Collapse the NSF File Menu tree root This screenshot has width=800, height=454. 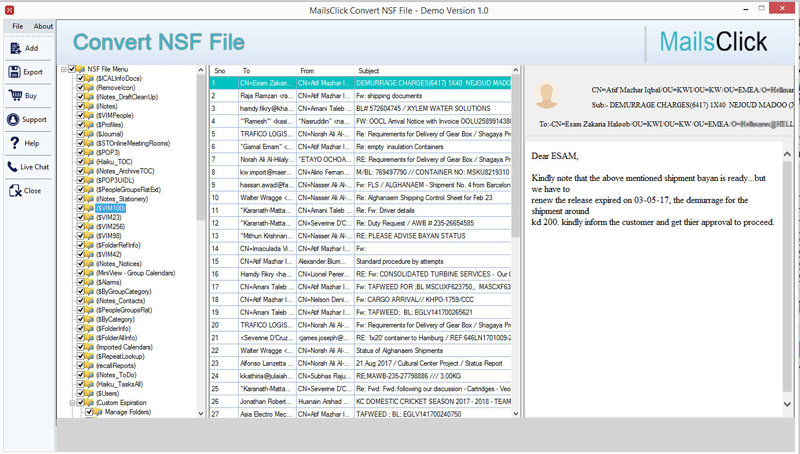63,69
